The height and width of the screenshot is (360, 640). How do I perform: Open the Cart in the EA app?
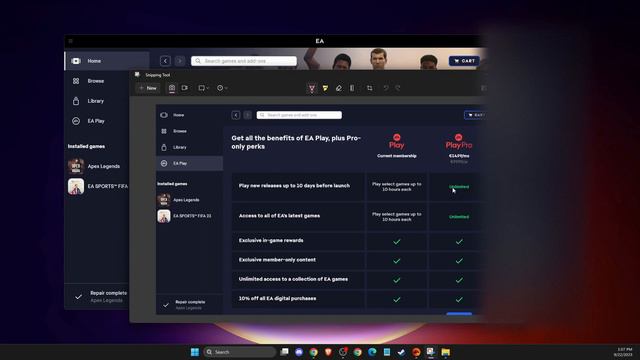click(x=464, y=61)
